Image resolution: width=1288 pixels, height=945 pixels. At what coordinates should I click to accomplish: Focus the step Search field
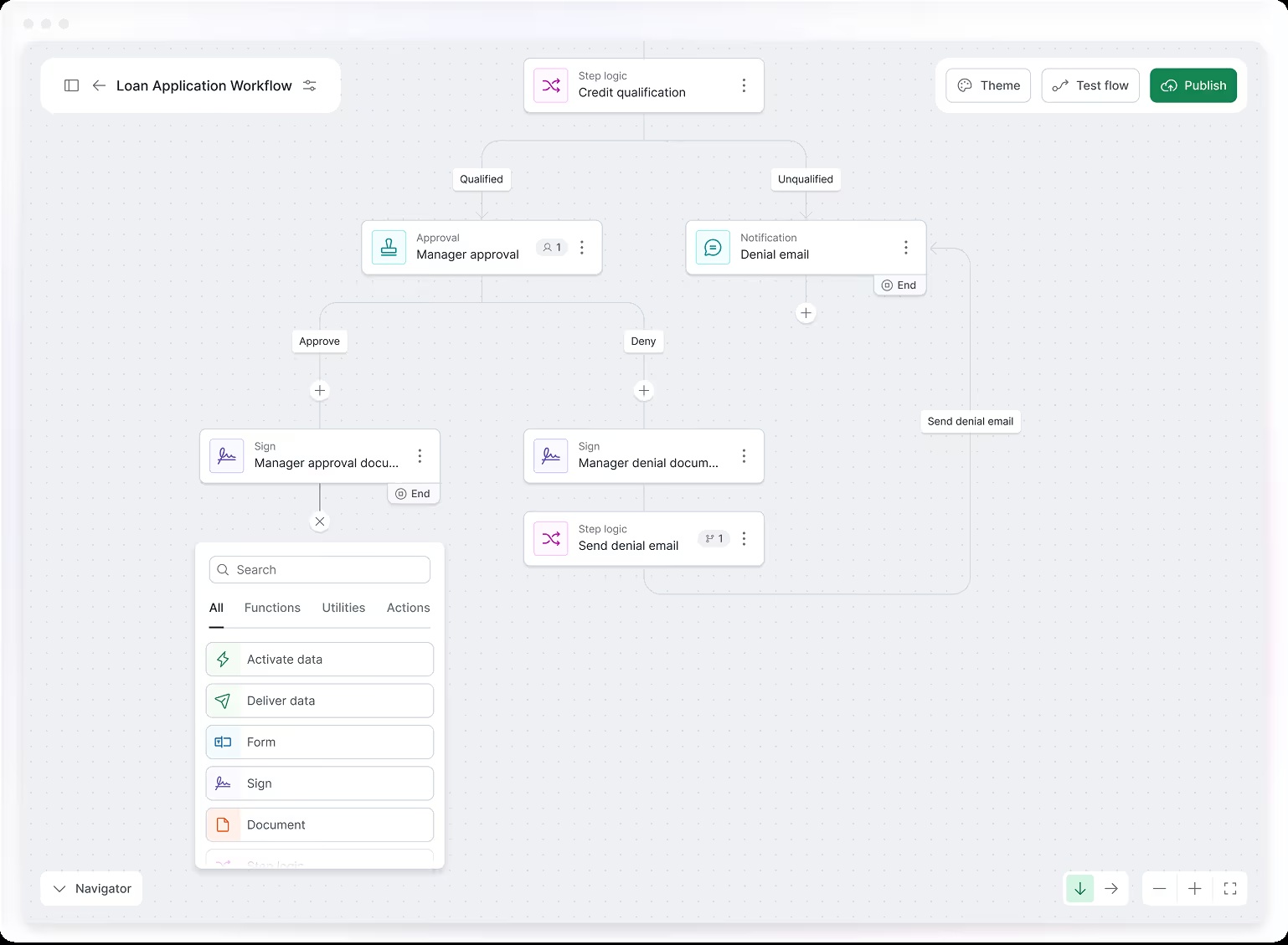pyautogui.click(x=320, y=570)
